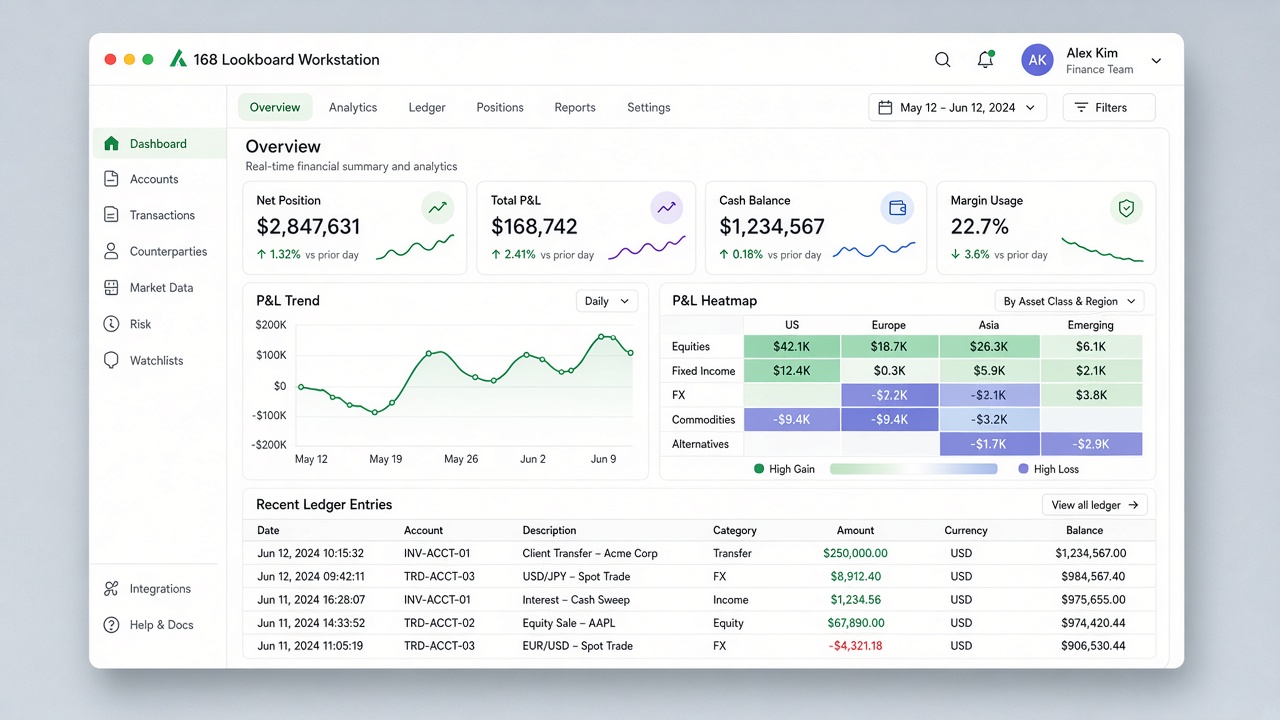Image resolution: width=1280 pixels, height=720 pixels.
Task: Open the Reports tab
Action: pyautogui.click(x=575, y=107)
